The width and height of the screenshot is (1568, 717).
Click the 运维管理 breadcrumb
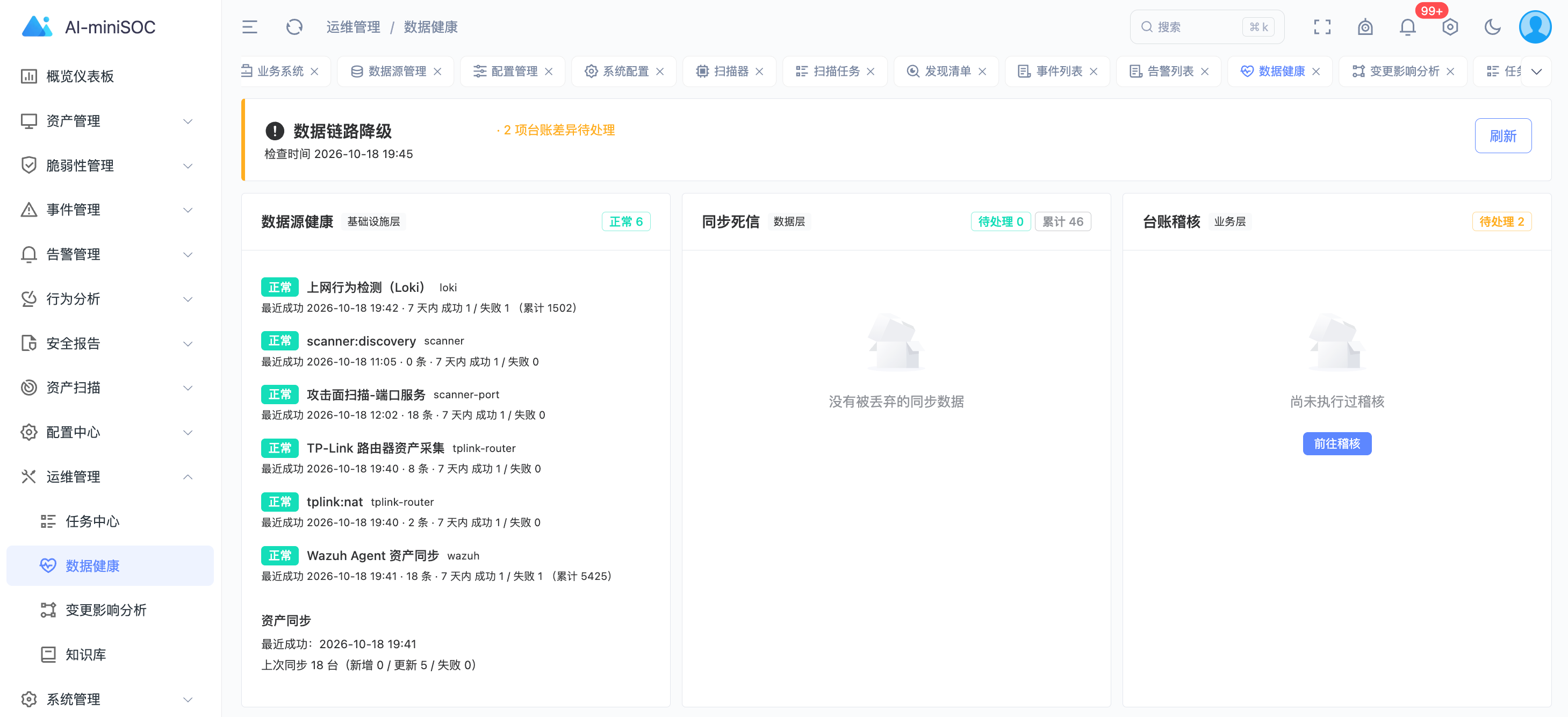click(x=353, y=27)
